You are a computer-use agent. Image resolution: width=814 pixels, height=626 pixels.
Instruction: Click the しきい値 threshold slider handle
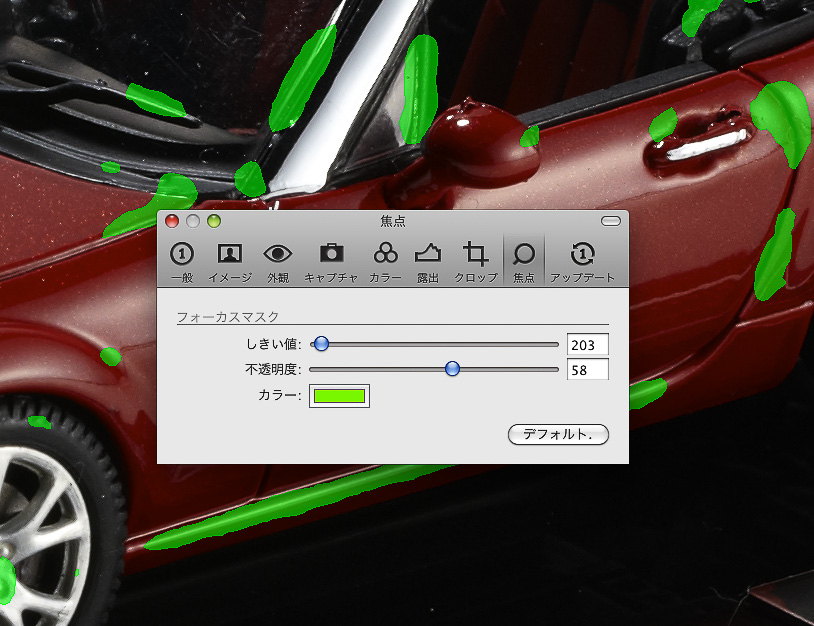(321, 344)
